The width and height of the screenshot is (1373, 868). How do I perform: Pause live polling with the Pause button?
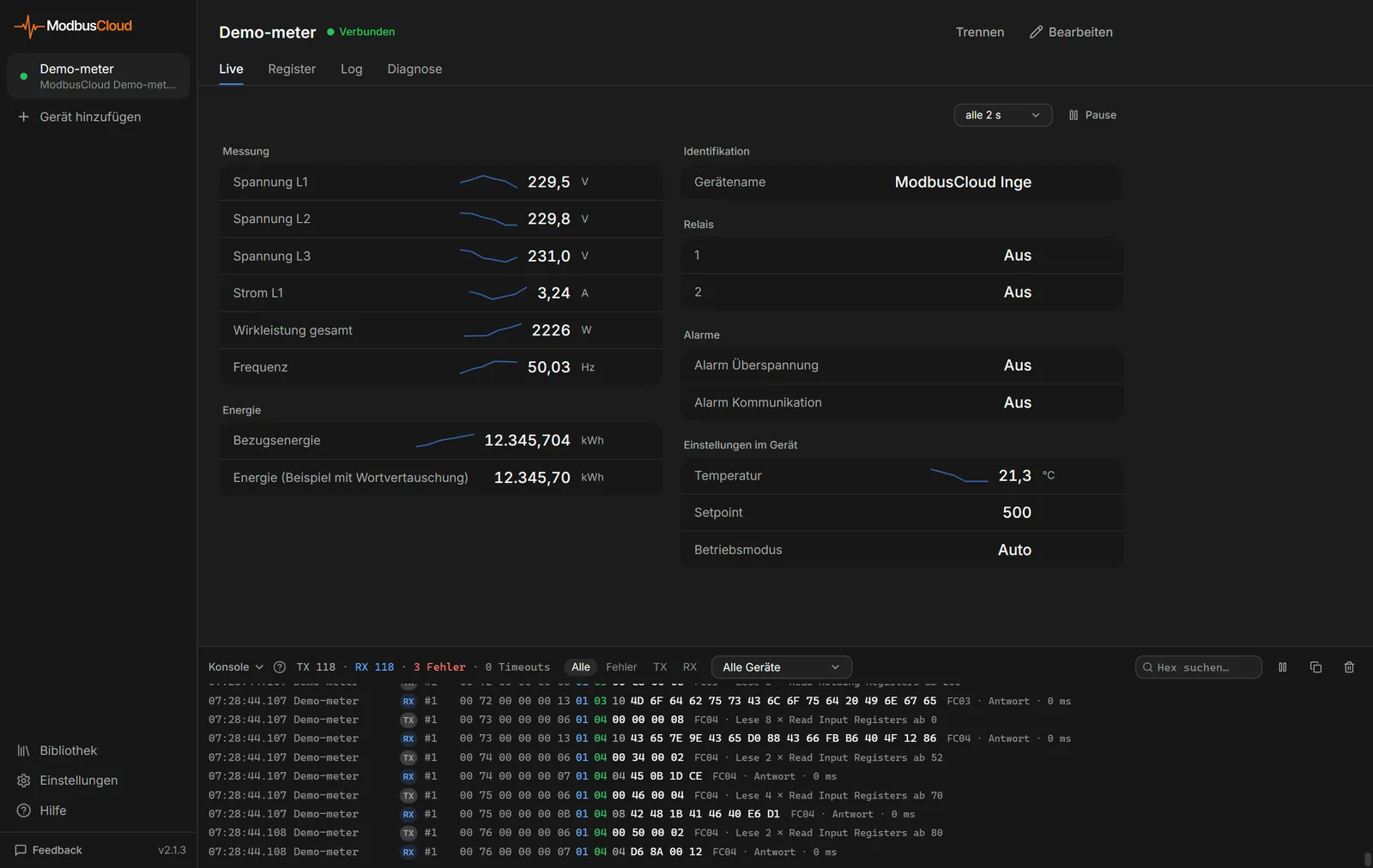[x=1092, y=115]
